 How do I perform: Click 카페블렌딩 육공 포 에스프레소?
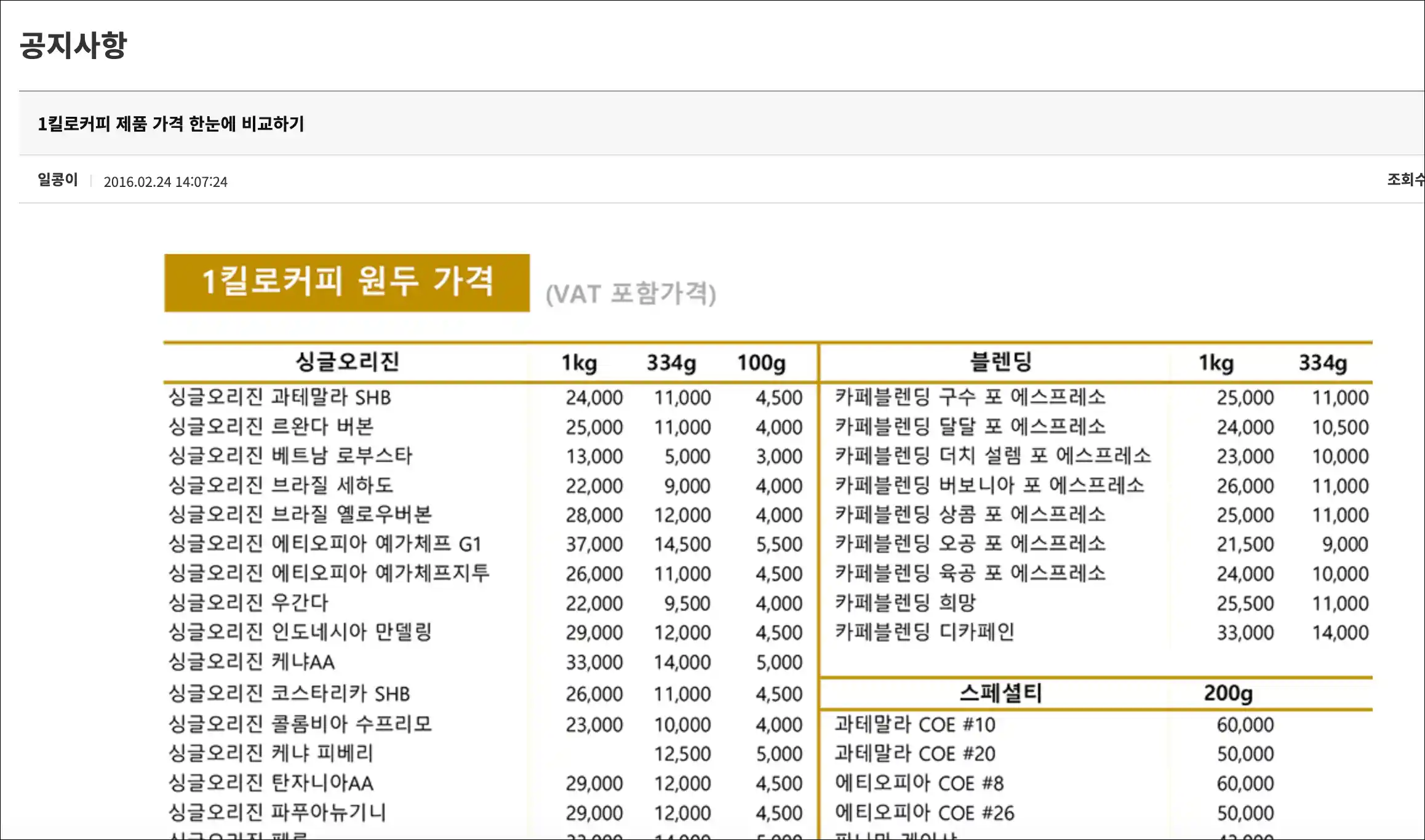[x=970, y=573]
